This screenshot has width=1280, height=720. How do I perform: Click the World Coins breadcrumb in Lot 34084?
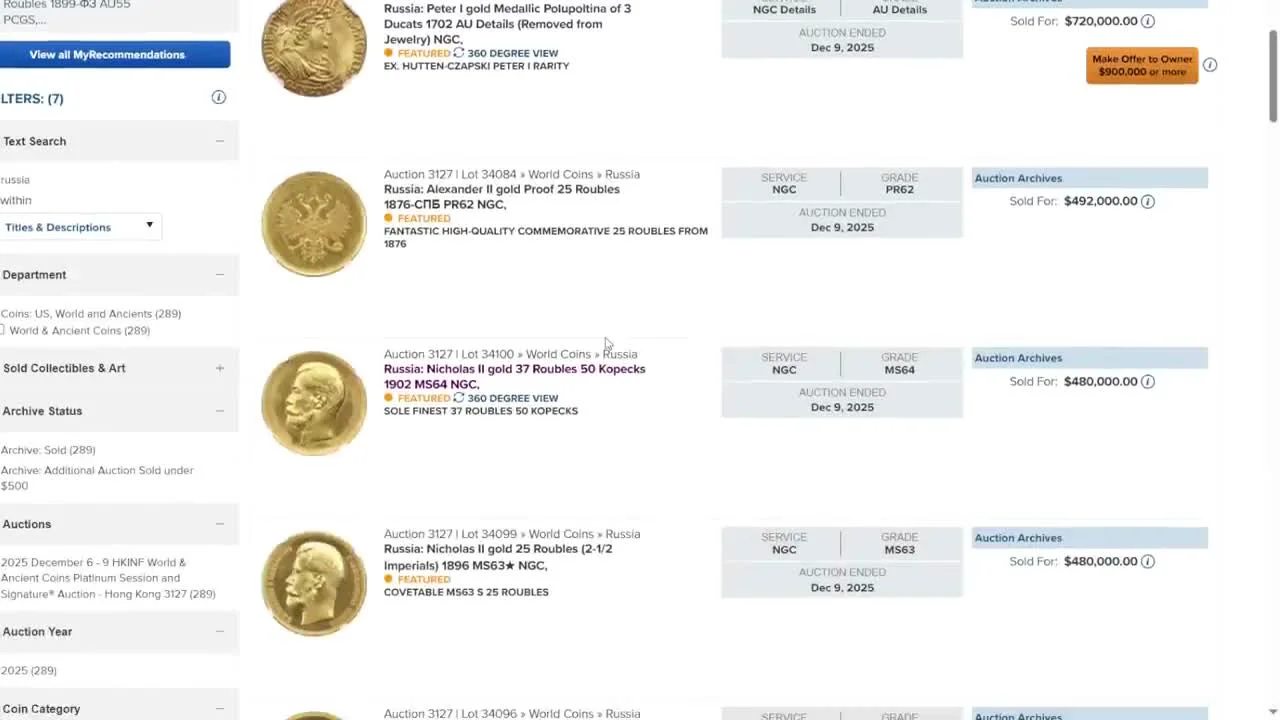tap(559, 173)
